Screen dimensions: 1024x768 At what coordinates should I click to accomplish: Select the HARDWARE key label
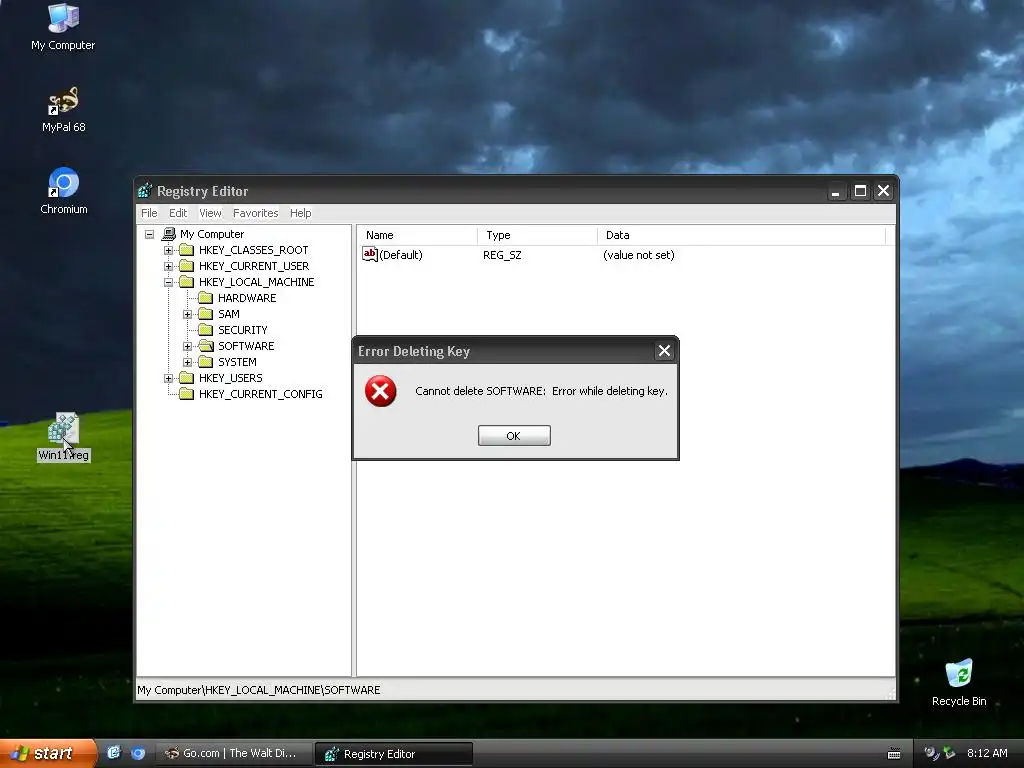(x=247, y=298)
